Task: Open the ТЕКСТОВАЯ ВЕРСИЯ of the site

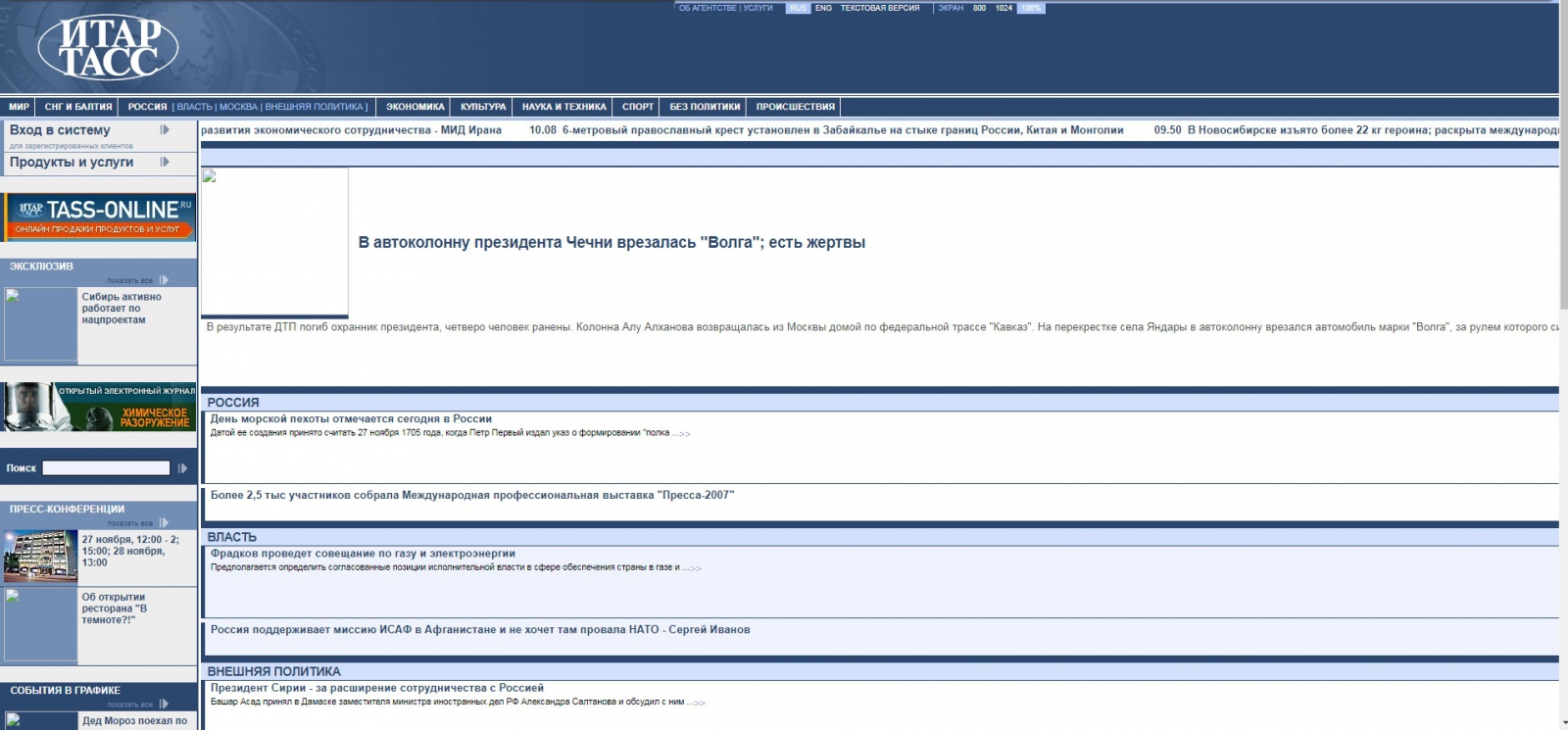Action: pyautogui.click(x=880, y=8)
